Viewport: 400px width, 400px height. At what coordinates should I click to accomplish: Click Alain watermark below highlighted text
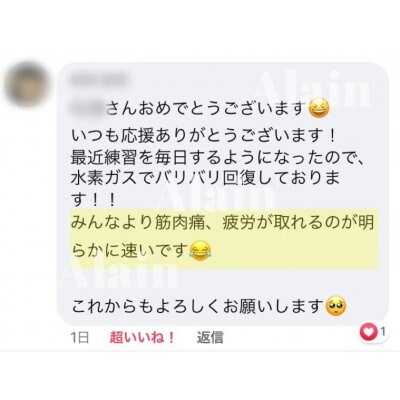[x=119, y=274]
